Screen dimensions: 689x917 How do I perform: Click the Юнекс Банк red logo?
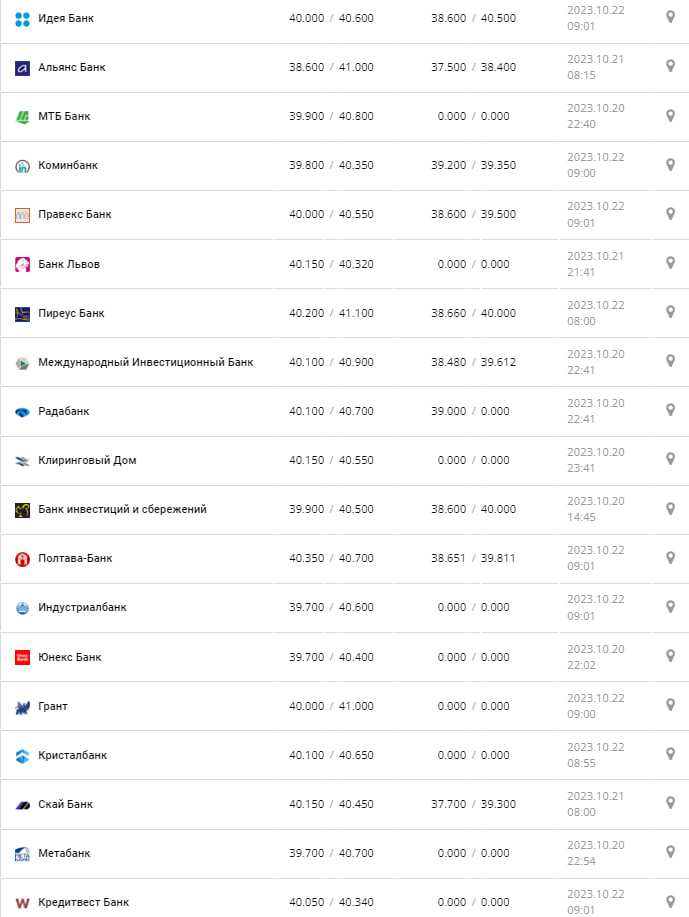(23, 657)
